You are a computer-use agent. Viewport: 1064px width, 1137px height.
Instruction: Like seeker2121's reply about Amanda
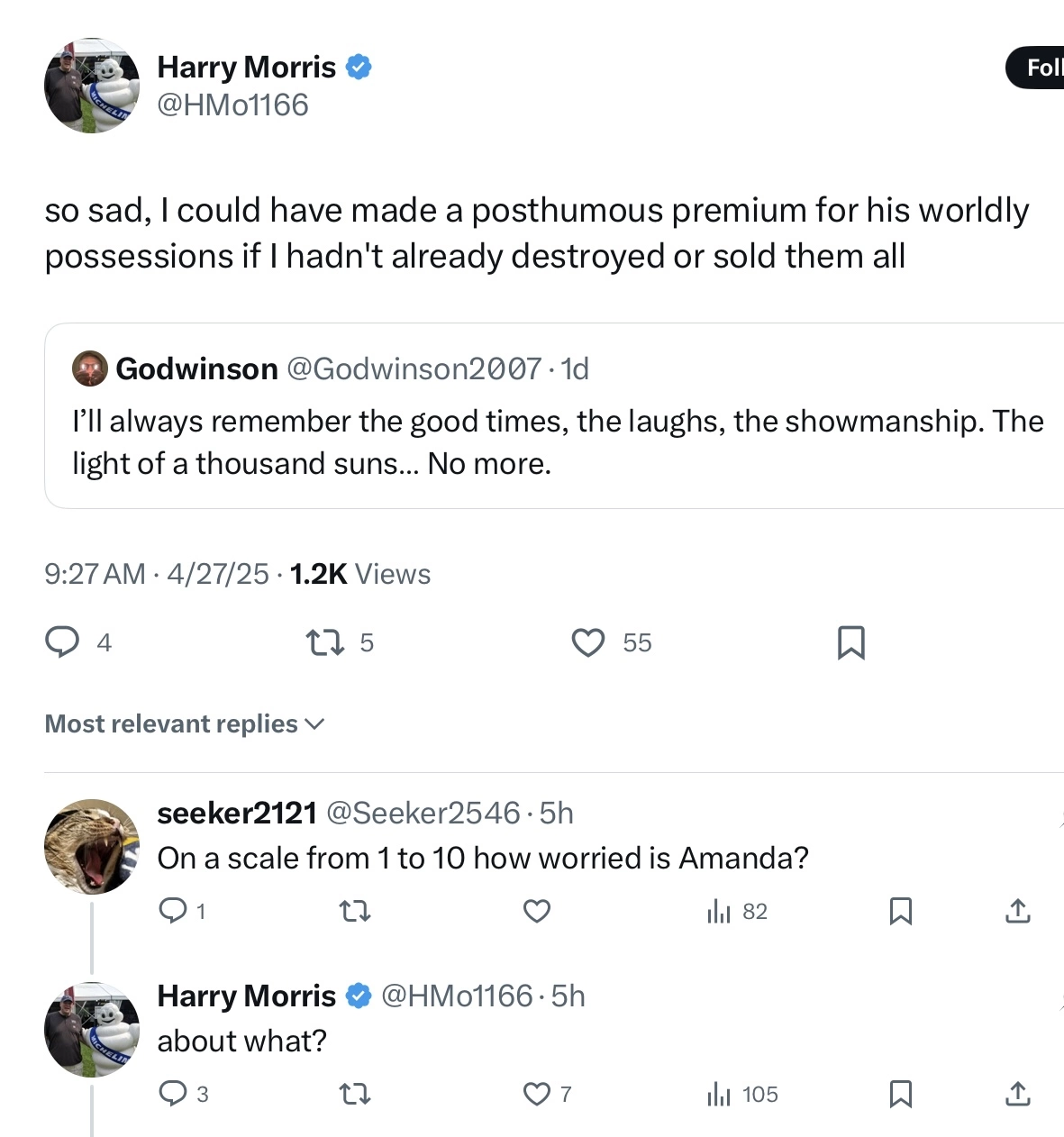[x=537, y=912]
